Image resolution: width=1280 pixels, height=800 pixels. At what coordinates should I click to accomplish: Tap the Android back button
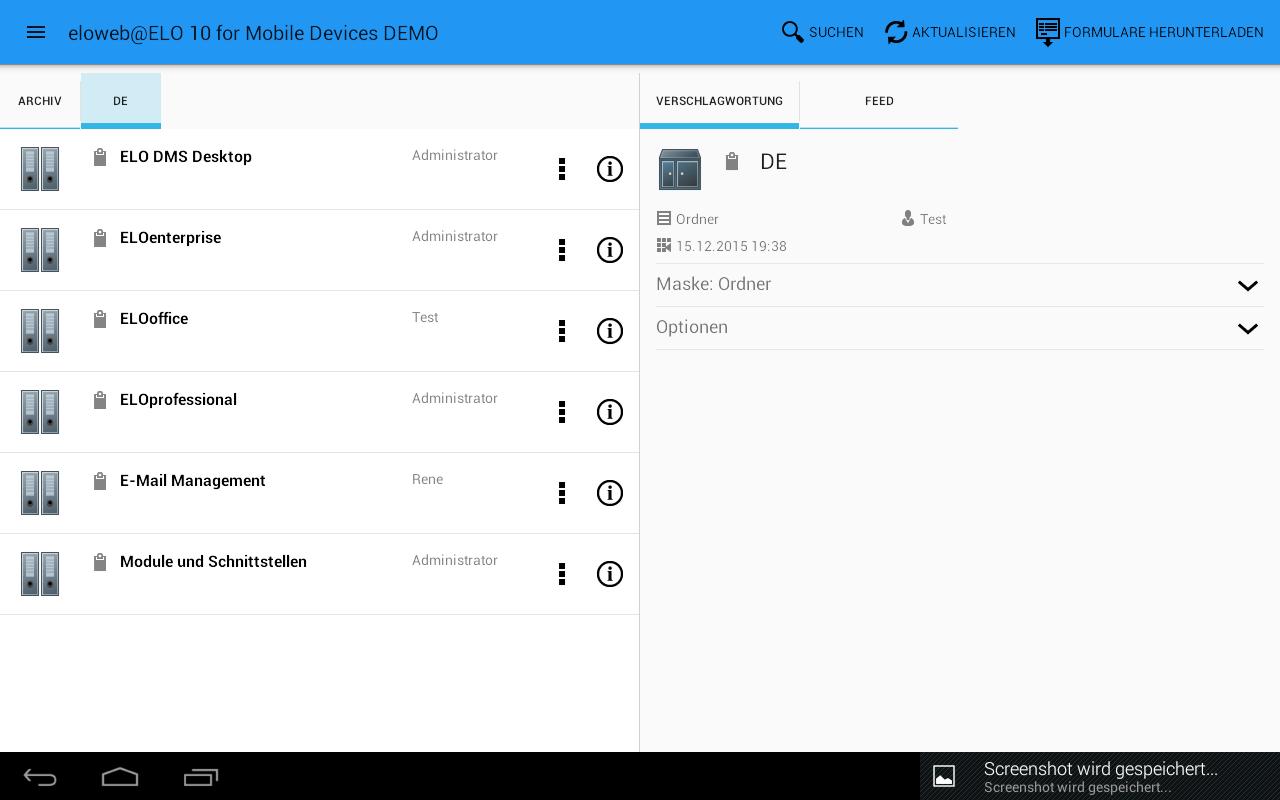40,777
